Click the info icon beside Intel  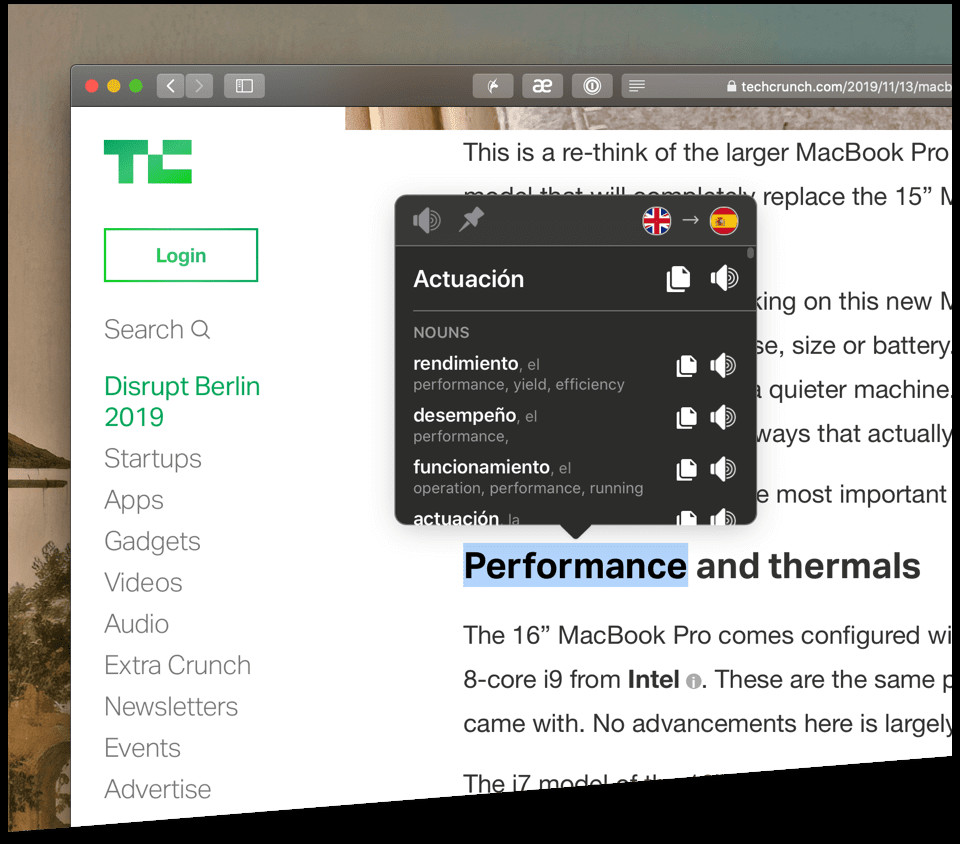click(693, 681)
